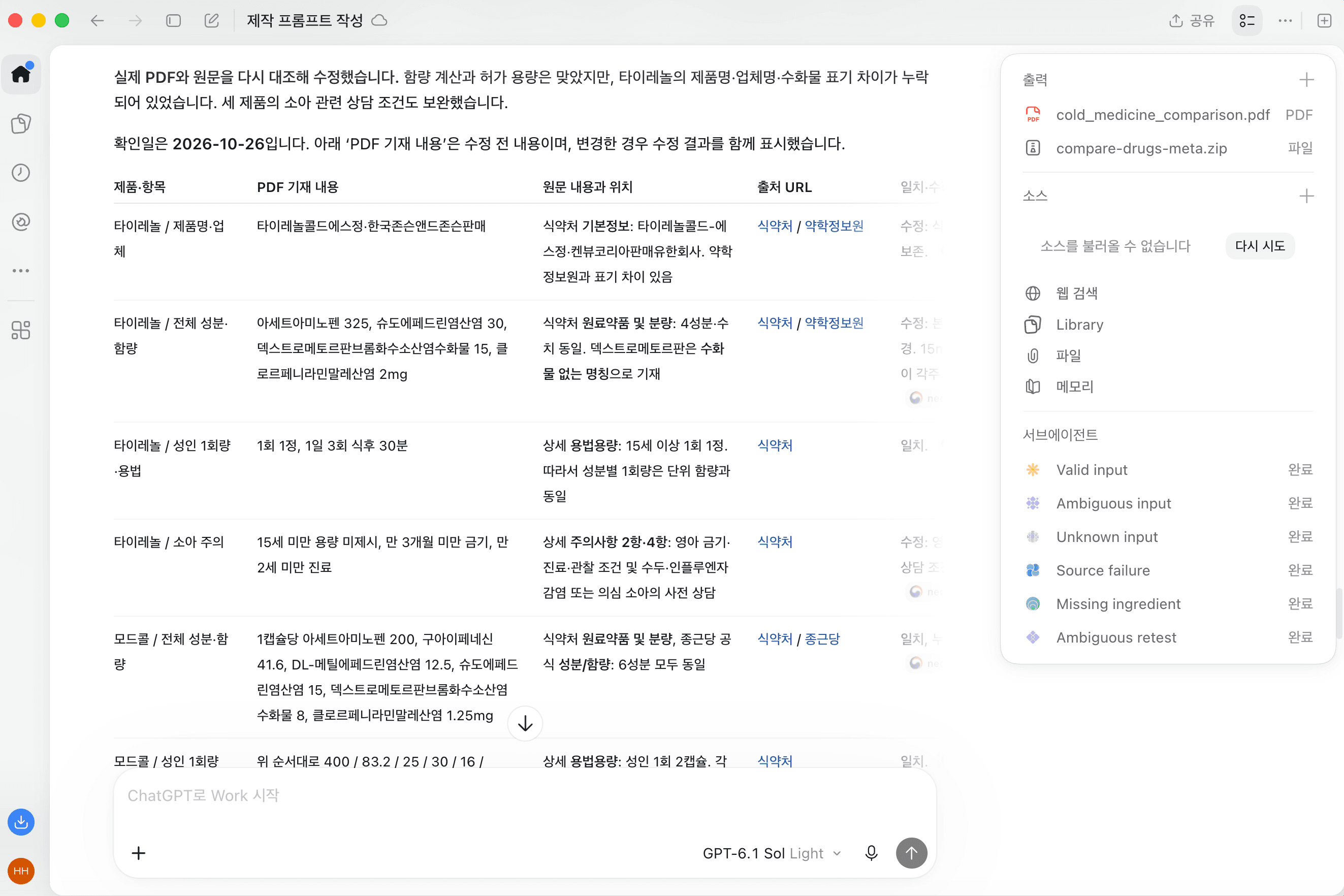The image size is (1344, 896).
Task: Open the Missing ingredient subagent
Action: click(x=1167, y=604)
